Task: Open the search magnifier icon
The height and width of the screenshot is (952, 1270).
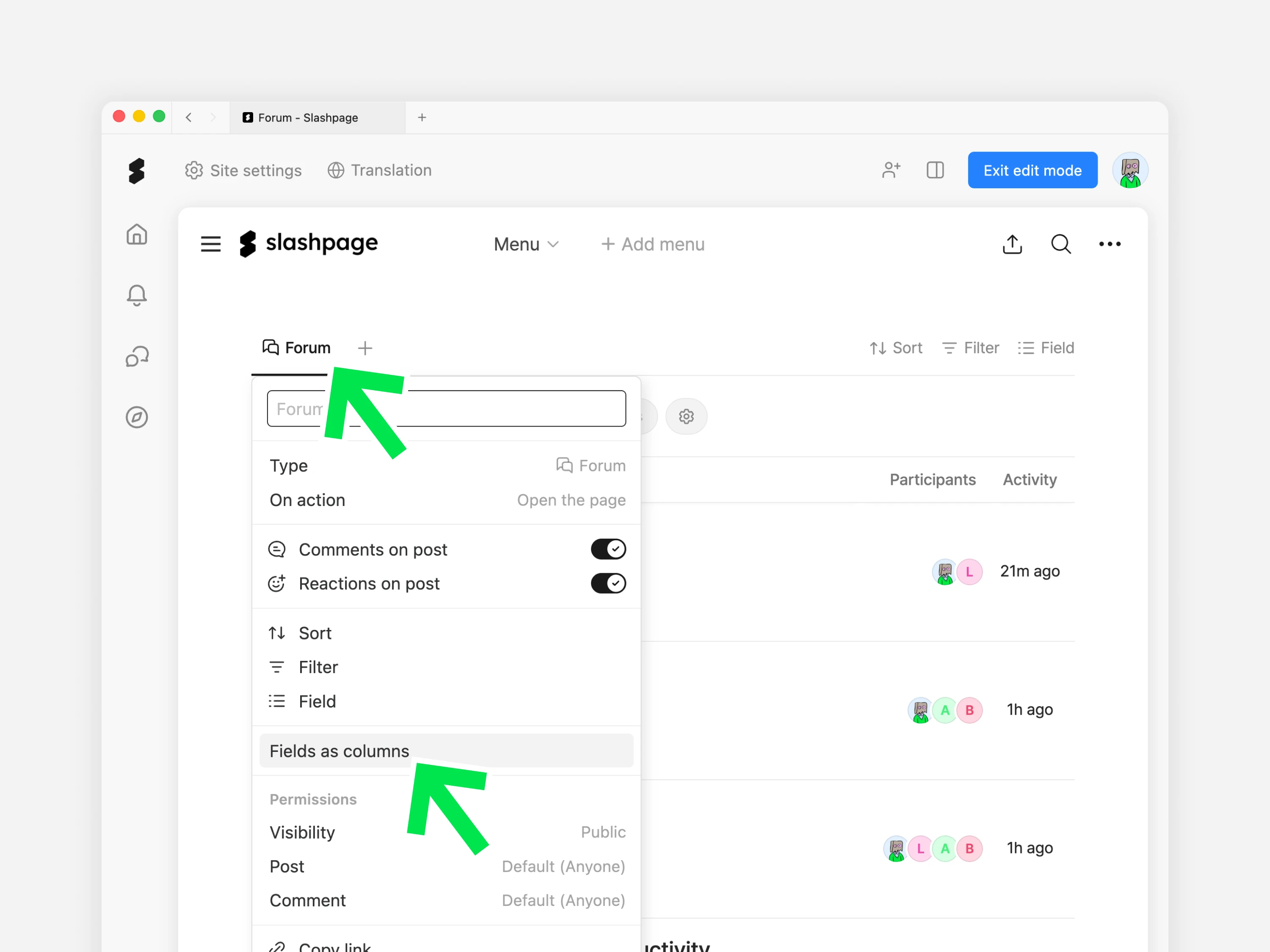Action: pos(1060,245)
